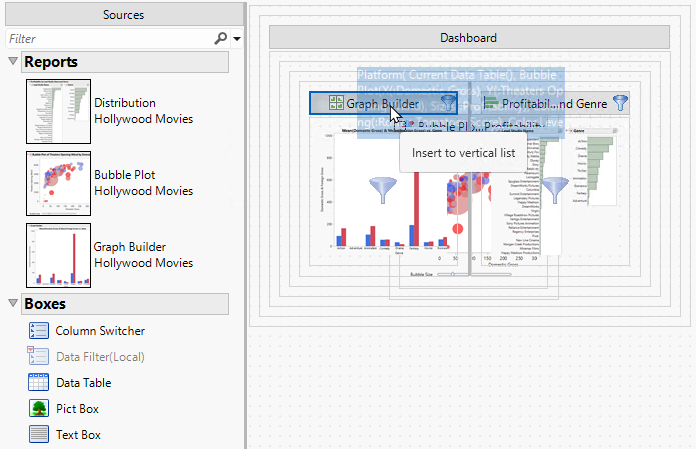Click the Distribution Hollywood Movies label

pyautogui.click(x=143, y=111)
